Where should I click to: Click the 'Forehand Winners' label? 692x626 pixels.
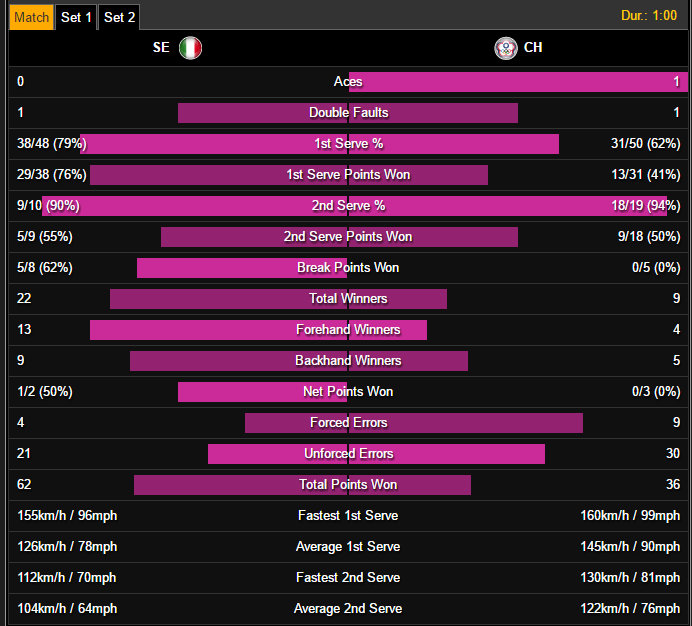(x=348, y=329)
